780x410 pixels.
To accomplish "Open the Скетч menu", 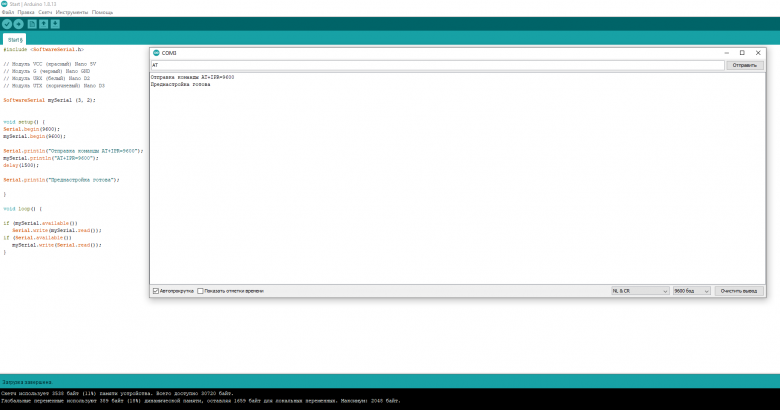I will click(44, 12).
